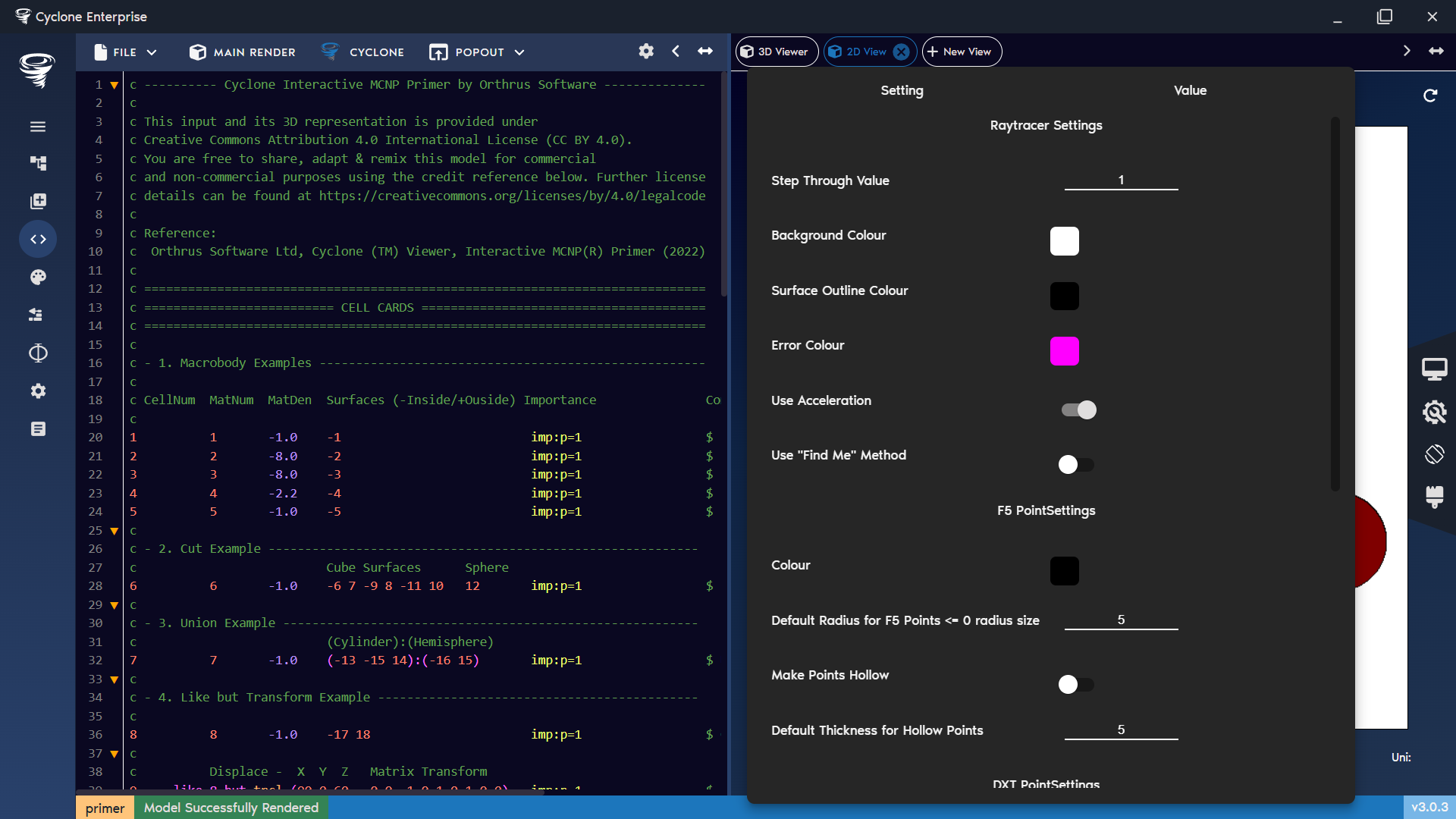Enable Use "Find Me" Method
This screenshot has height=819, width=1456.
1076,464
